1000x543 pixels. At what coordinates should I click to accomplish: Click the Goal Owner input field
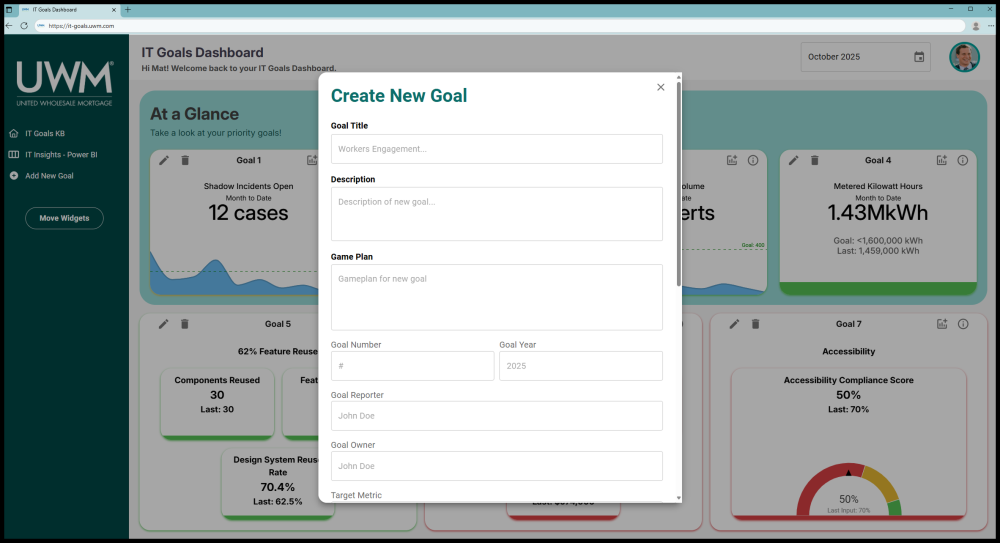click(x=496, y=466)
